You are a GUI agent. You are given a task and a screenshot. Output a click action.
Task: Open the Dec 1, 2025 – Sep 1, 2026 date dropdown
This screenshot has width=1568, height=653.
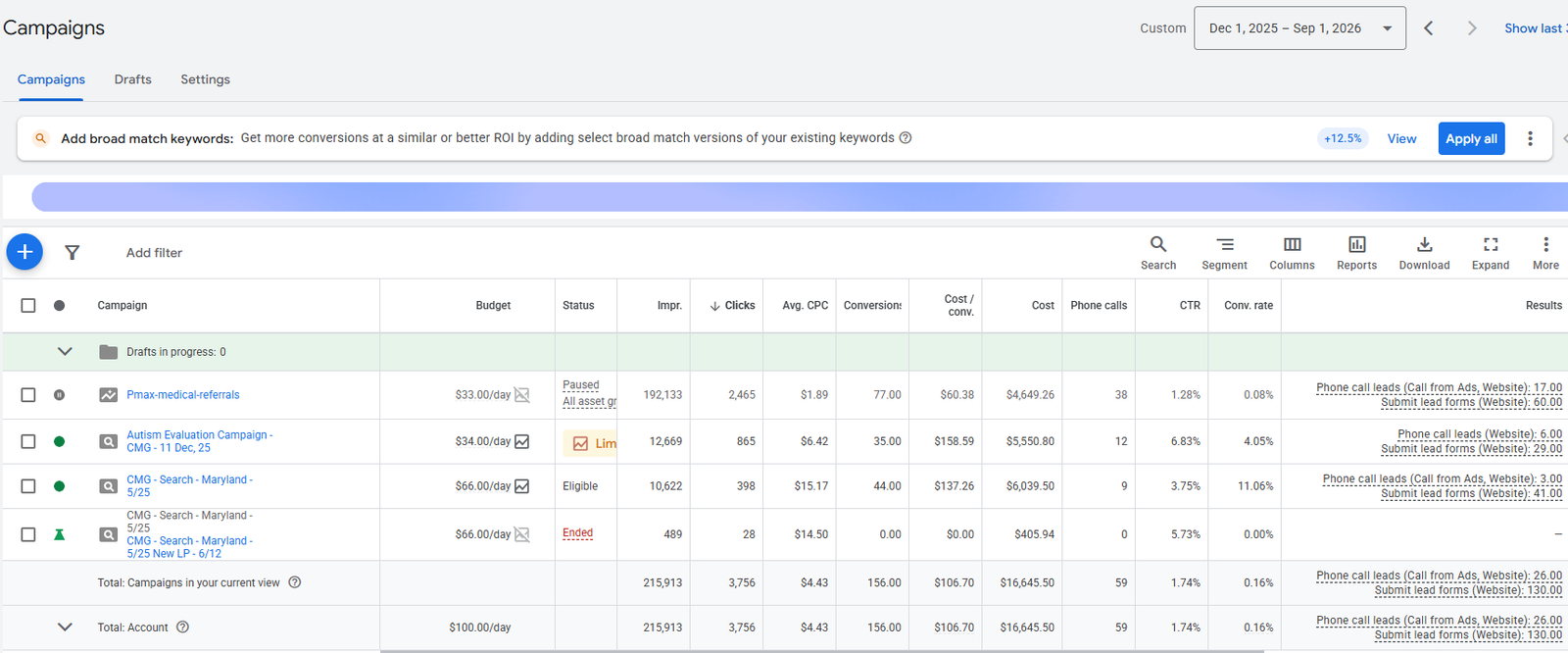[x=1299, y=28]
